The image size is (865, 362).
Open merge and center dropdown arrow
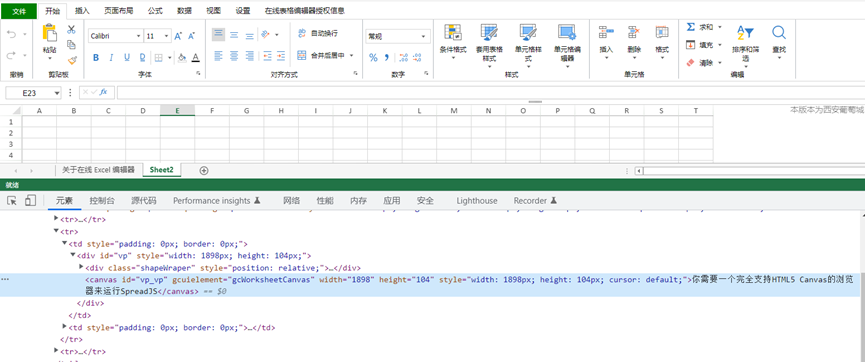point(351,55)
